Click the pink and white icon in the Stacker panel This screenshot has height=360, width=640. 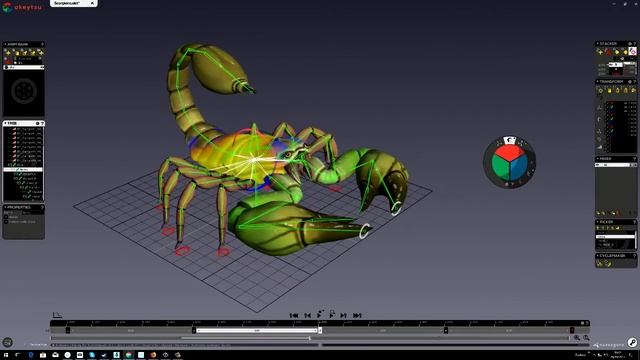coord(632,51)
